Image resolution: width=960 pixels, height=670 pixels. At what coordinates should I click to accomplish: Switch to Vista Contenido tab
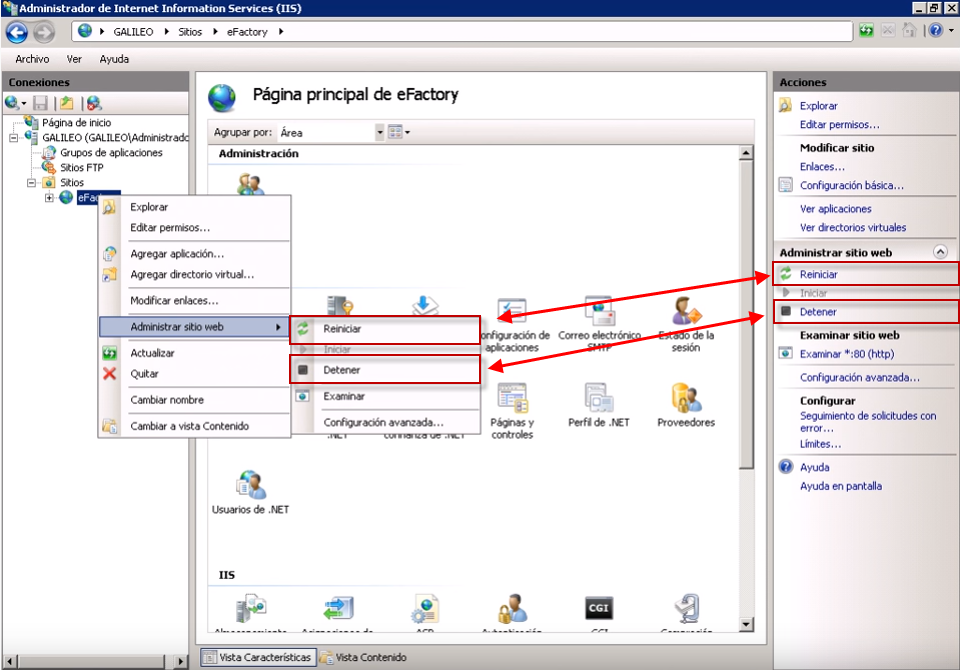point(364,657)
